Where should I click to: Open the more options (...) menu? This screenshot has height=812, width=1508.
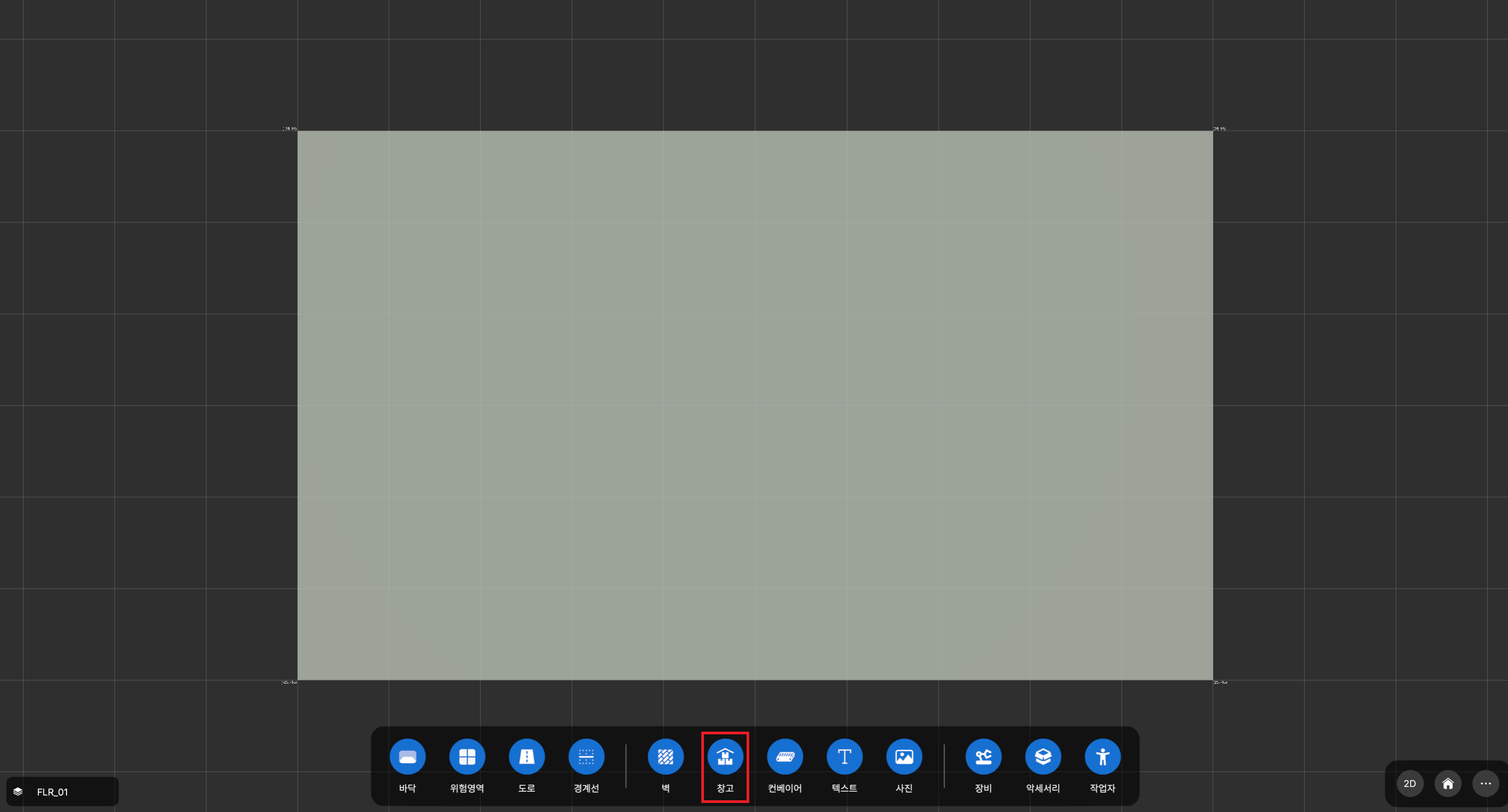(1485, 783)
